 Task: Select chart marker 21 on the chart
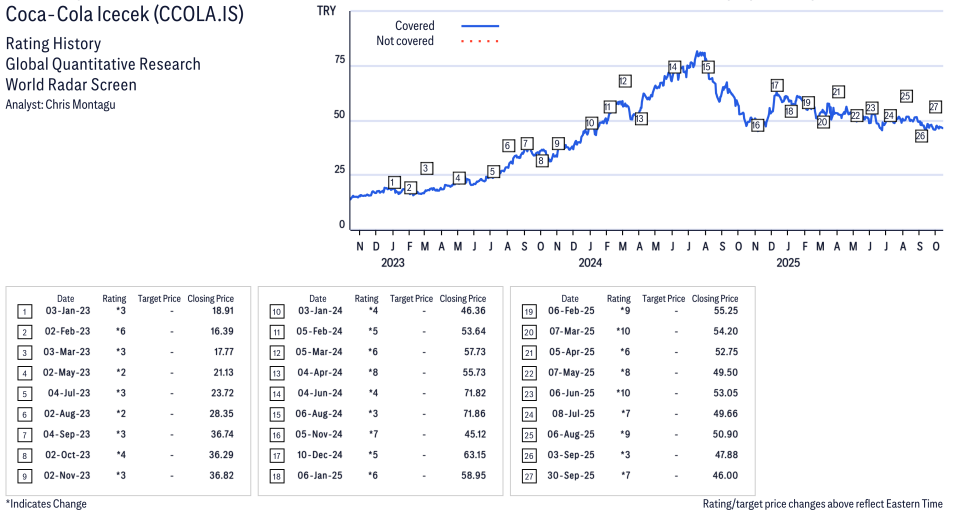coord(838,92)
